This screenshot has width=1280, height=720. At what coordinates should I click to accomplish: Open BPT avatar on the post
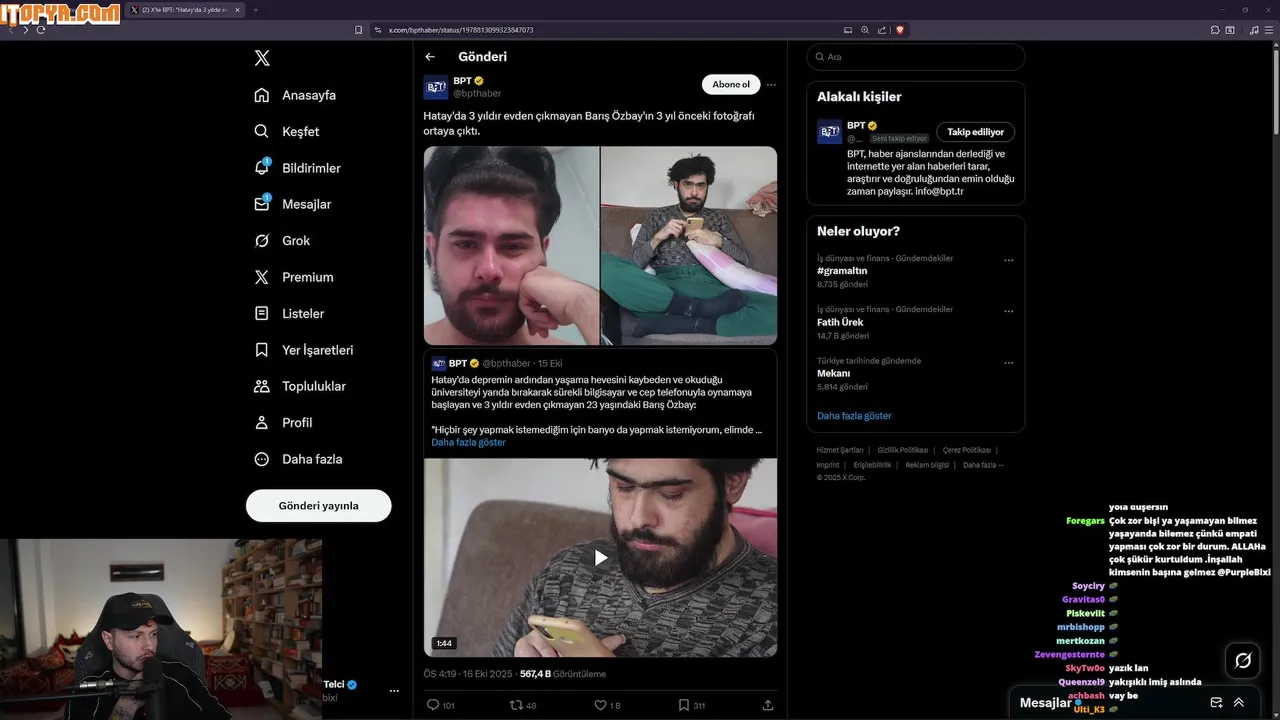[436, 87]
